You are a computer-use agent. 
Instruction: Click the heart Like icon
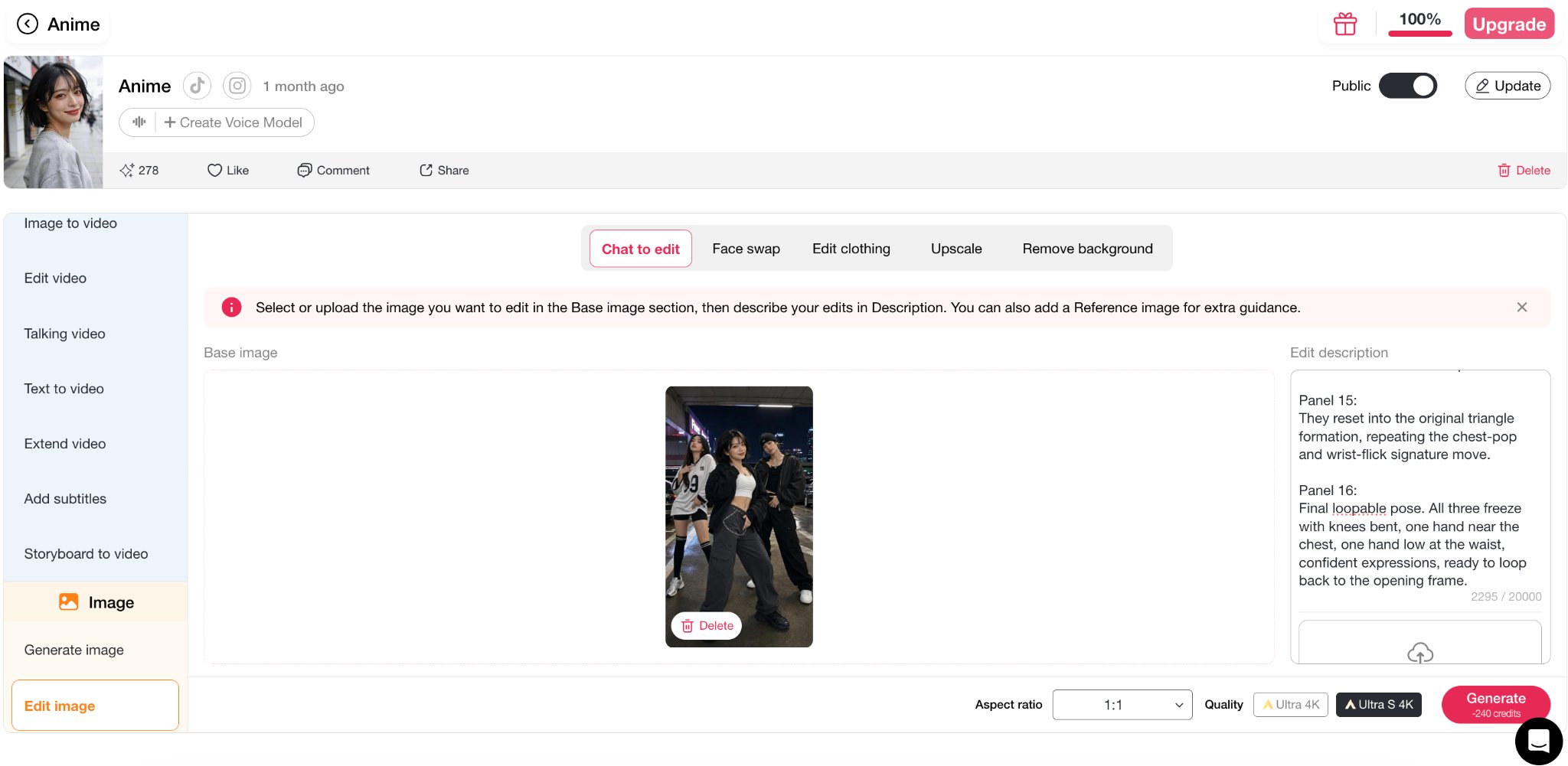point(214,171)
